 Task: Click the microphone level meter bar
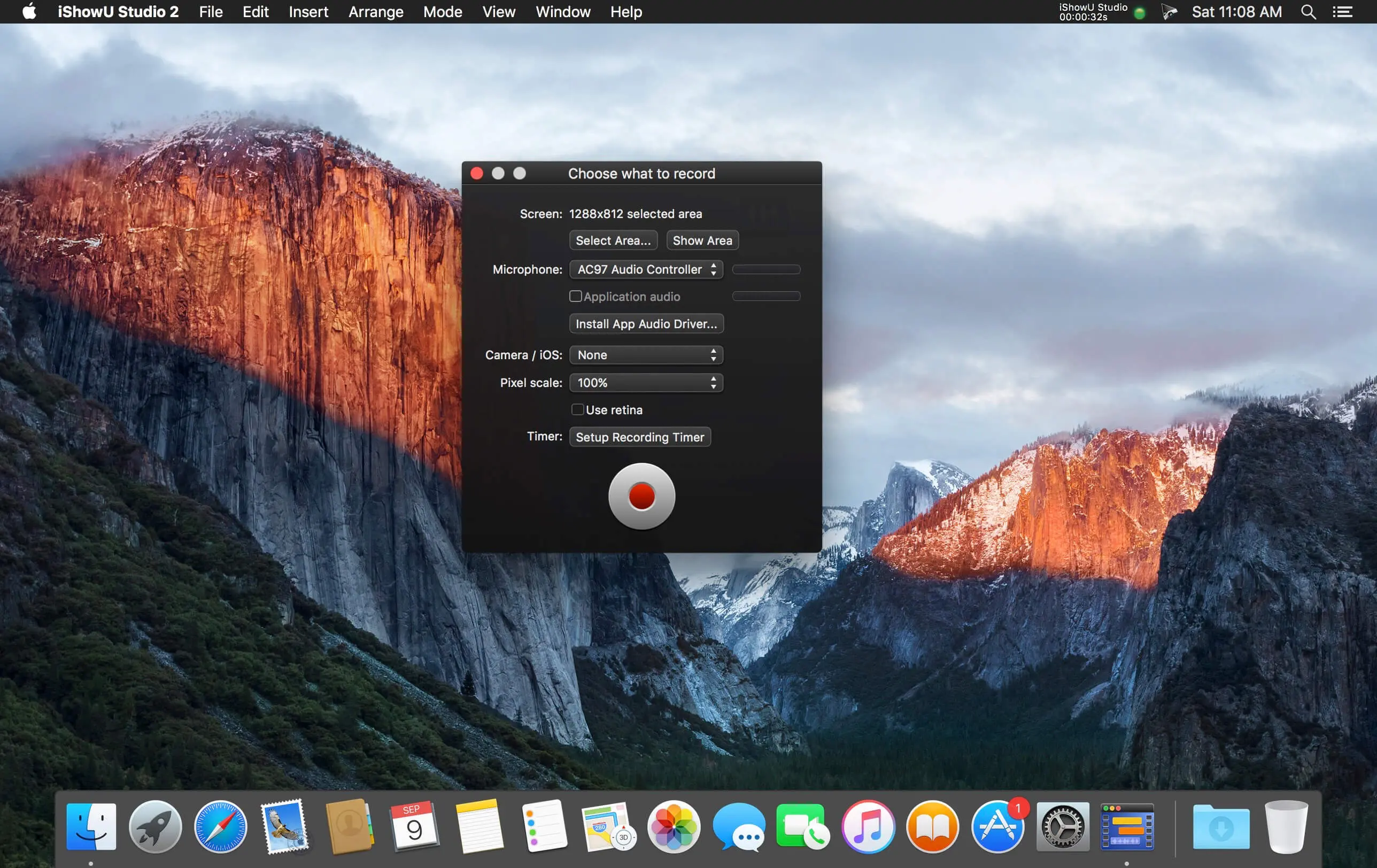tap(765, 269)
